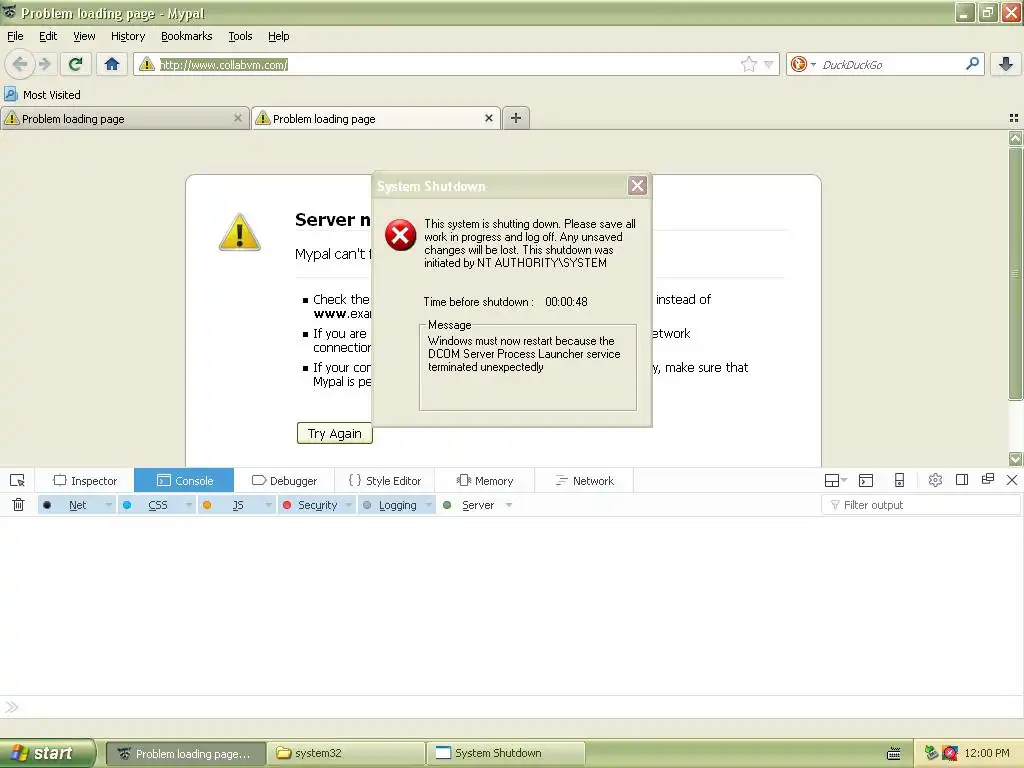Open search engine selector dropdown arrow
The width and height of the screenshot is (1024, 768).
point(813,64)
